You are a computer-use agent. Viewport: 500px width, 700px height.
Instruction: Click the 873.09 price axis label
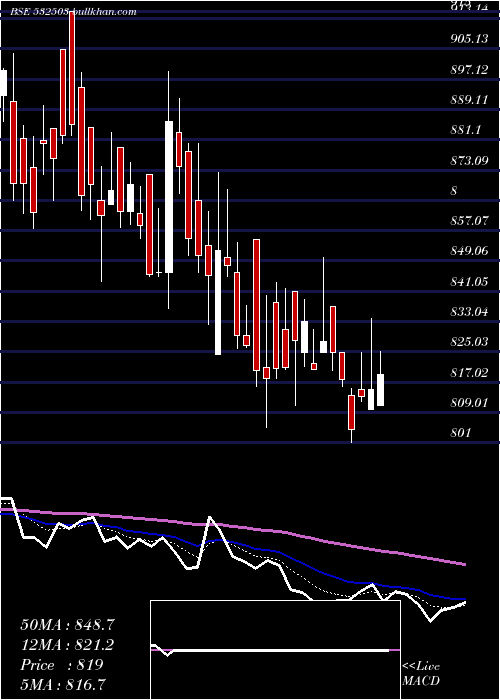point(469,160)
